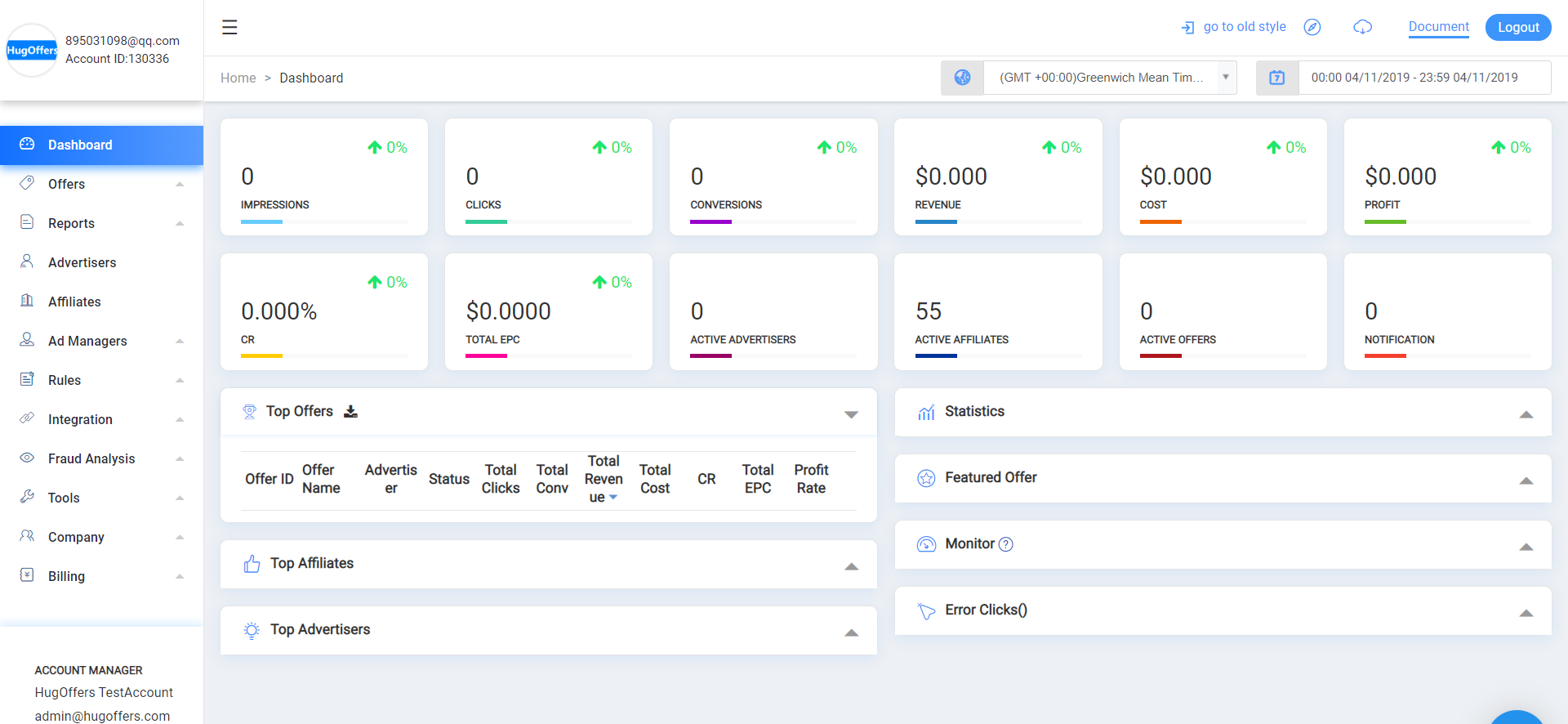Image resolution: width=1568 pixels, height=724 pixels.
Task: Open the Company menu item
Action: (101, 537)
